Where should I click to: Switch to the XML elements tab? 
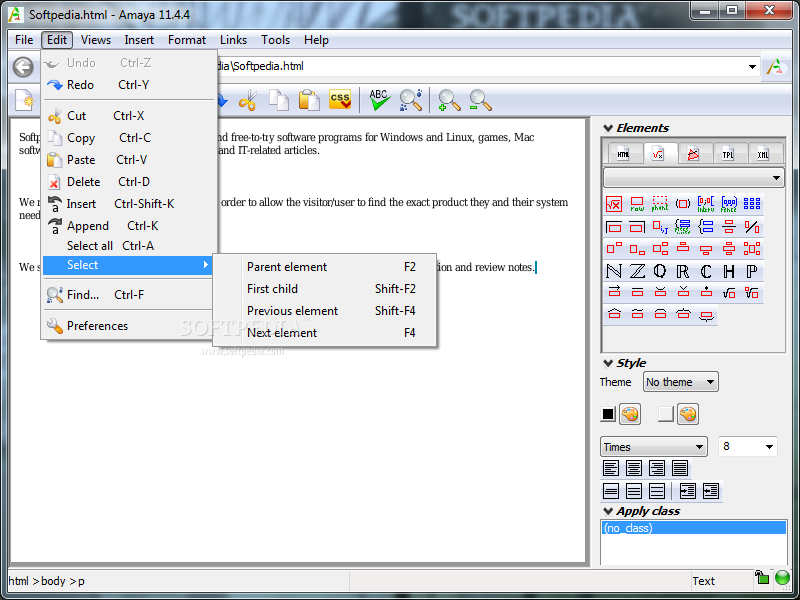763,154
